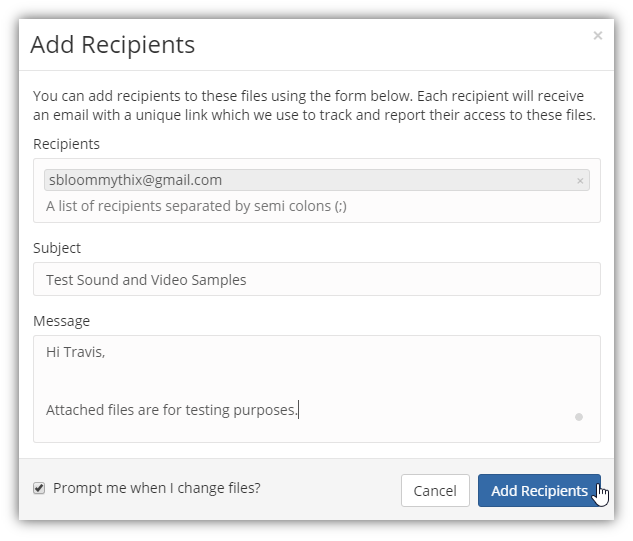
Task: Click the Recipients field label
Action: click(x=66, y=144)
